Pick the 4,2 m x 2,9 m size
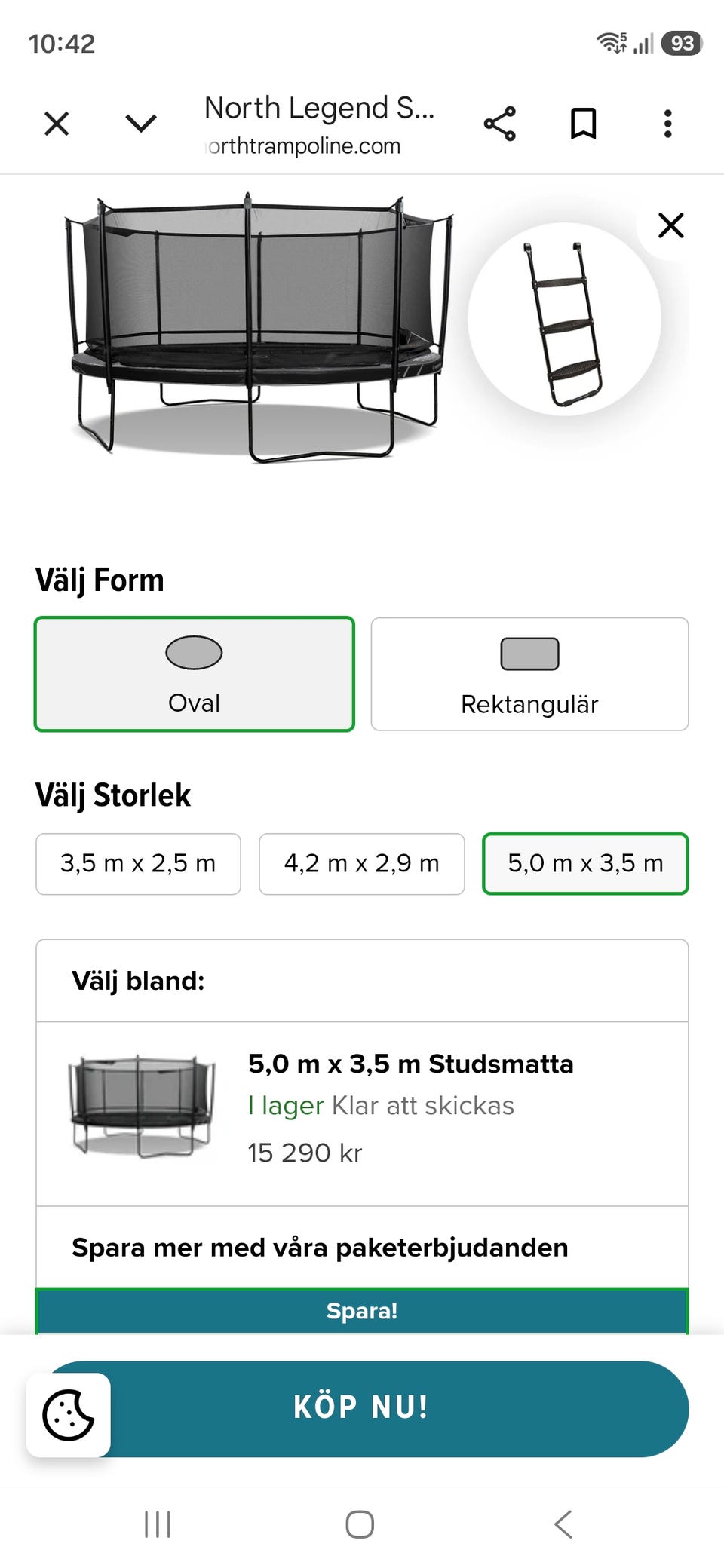724x1568 pixels. coord(362,864)
